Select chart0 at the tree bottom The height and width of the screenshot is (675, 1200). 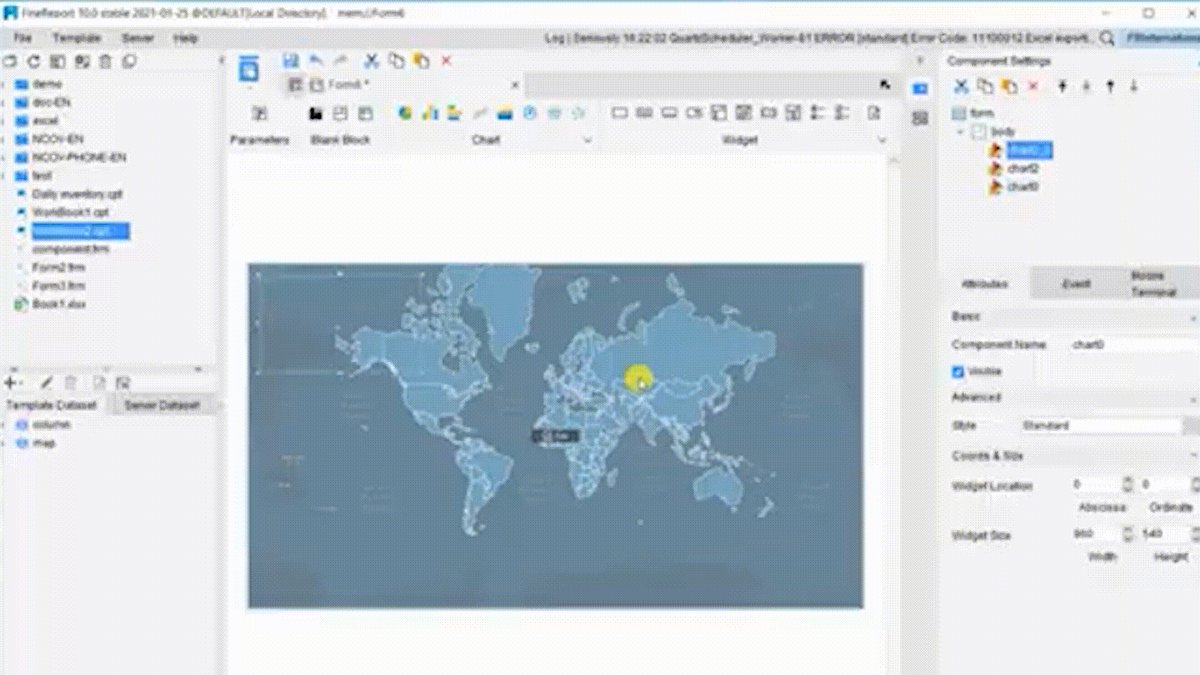click(1022, 186)
